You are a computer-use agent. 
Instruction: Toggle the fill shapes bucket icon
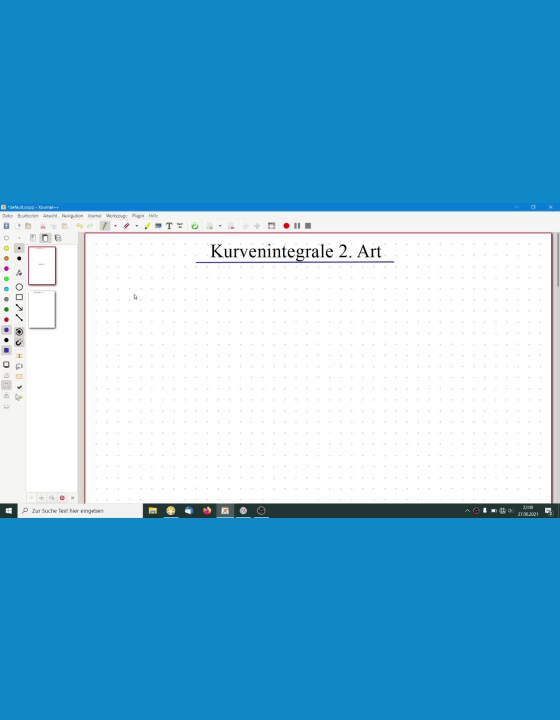click(x=19, y=273)
